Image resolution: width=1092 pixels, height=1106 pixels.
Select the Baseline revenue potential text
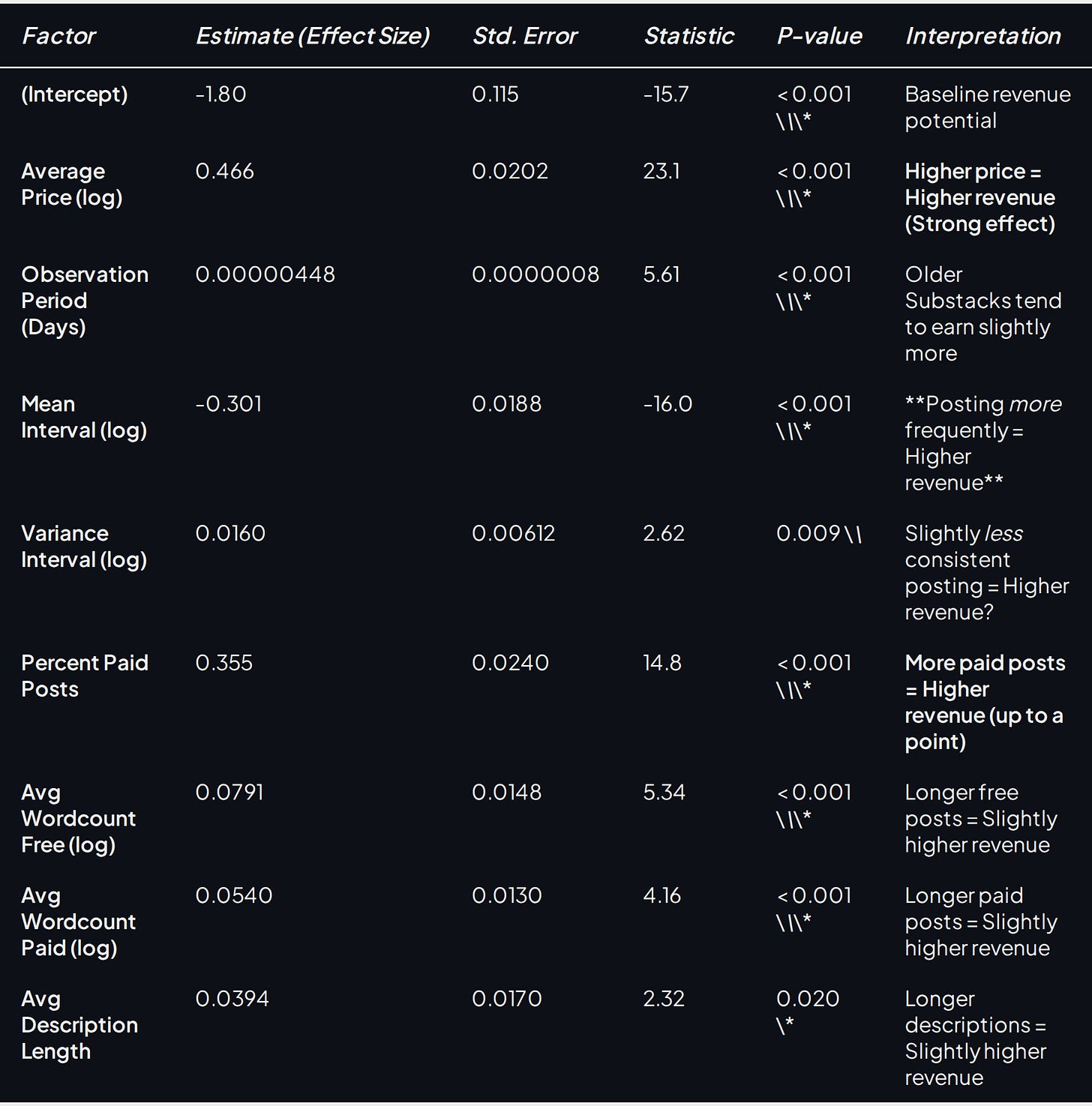point(988,107)
